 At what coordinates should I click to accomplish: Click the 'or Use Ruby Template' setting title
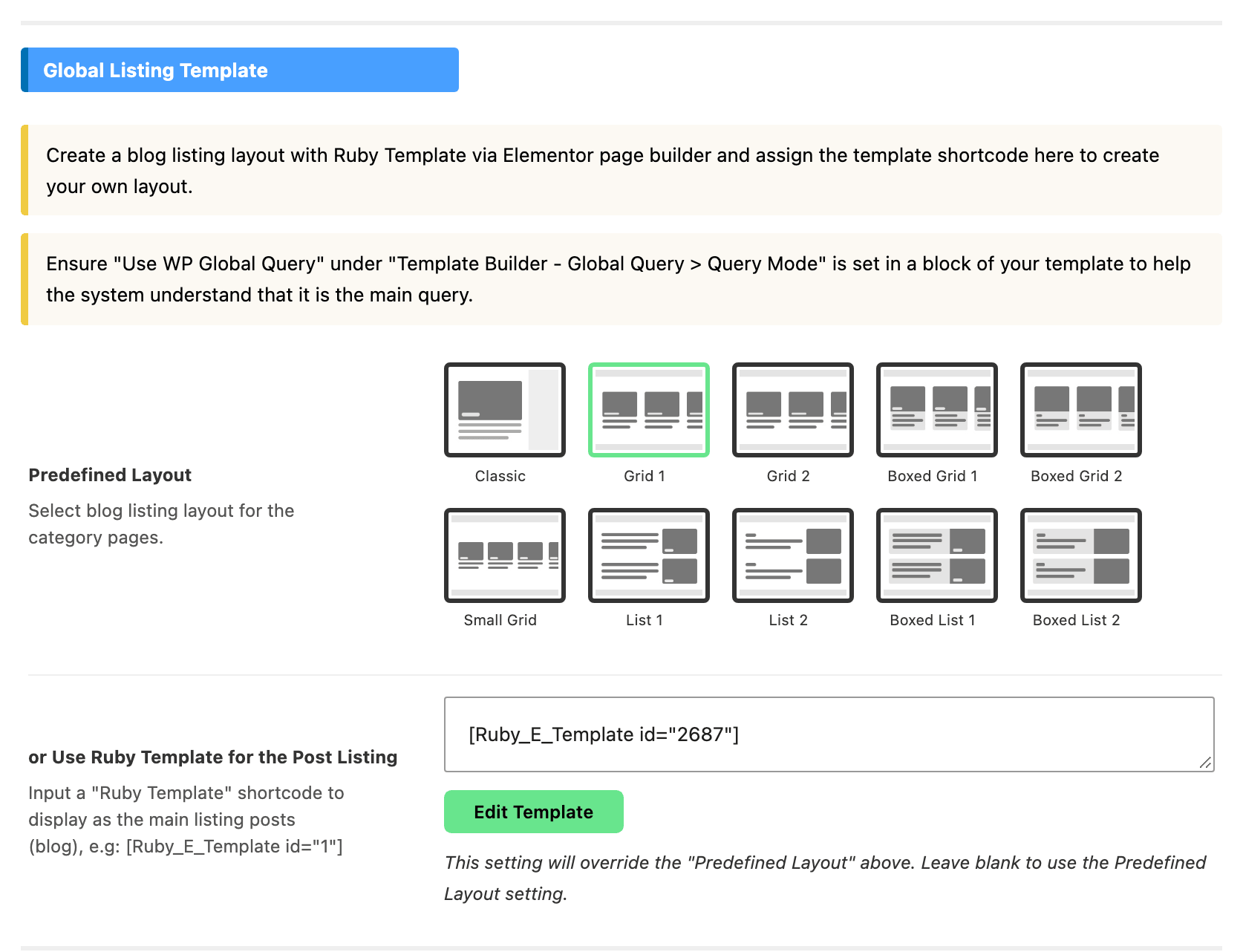(x=213, y=757)
